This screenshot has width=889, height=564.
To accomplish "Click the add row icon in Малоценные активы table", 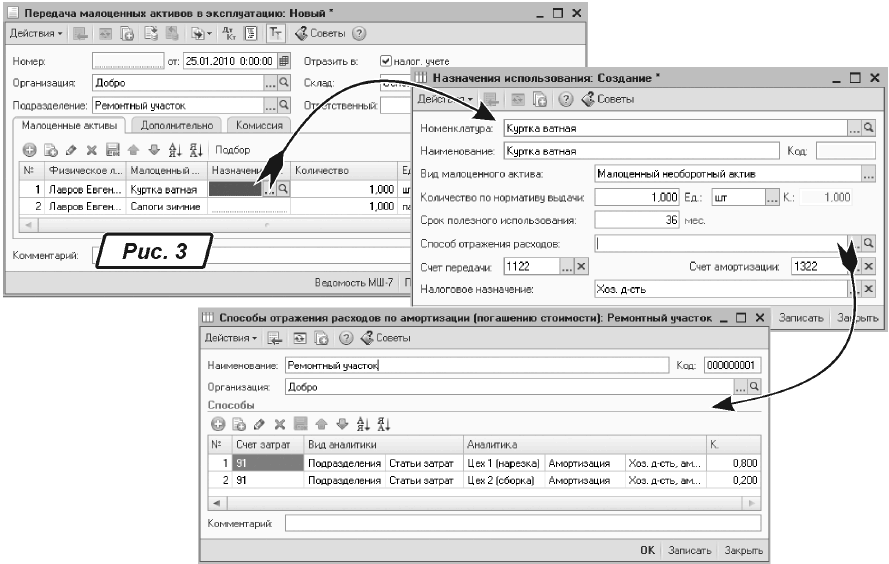I will 28,150.
